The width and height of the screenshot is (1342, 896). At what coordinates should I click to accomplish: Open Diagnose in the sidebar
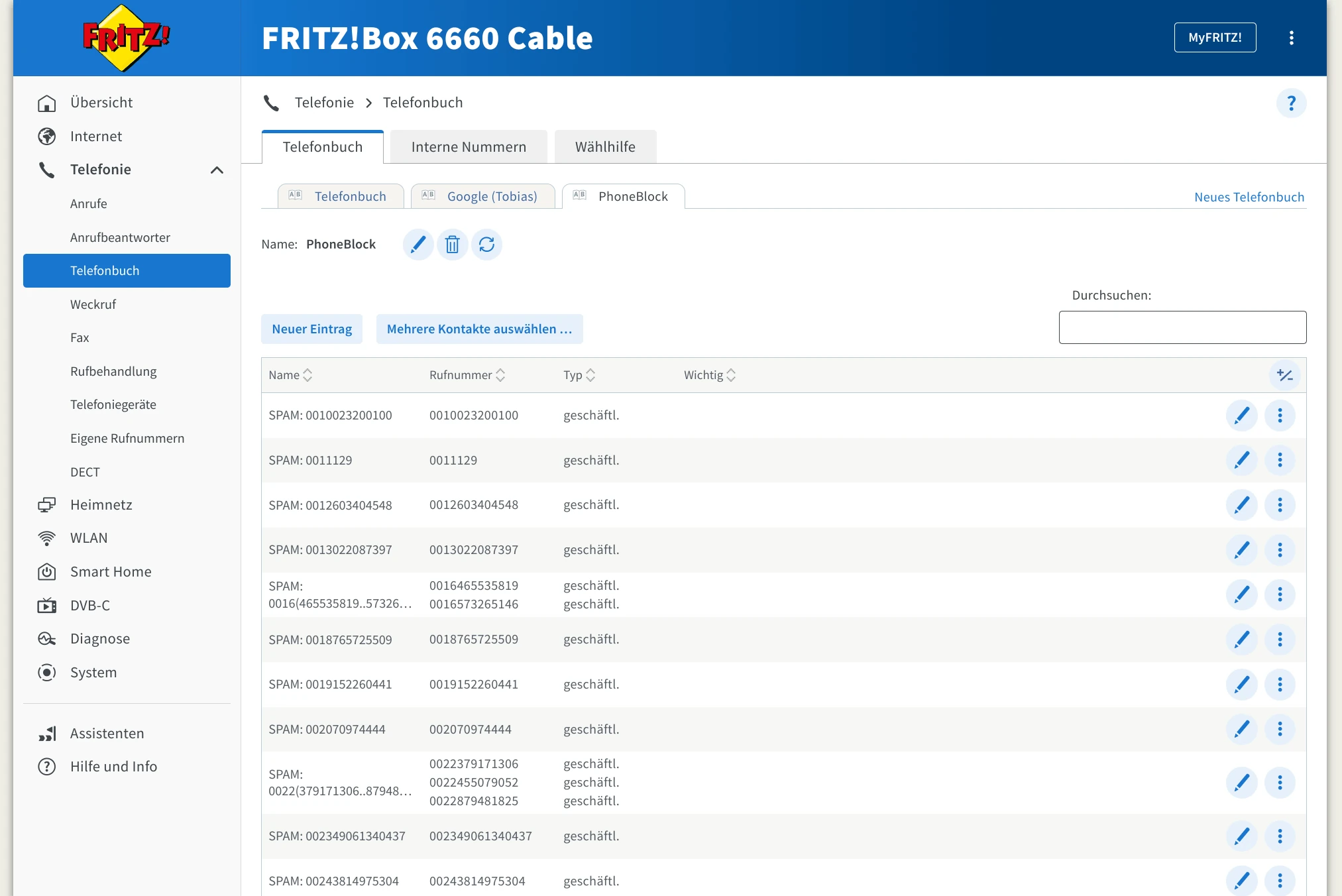100,639
